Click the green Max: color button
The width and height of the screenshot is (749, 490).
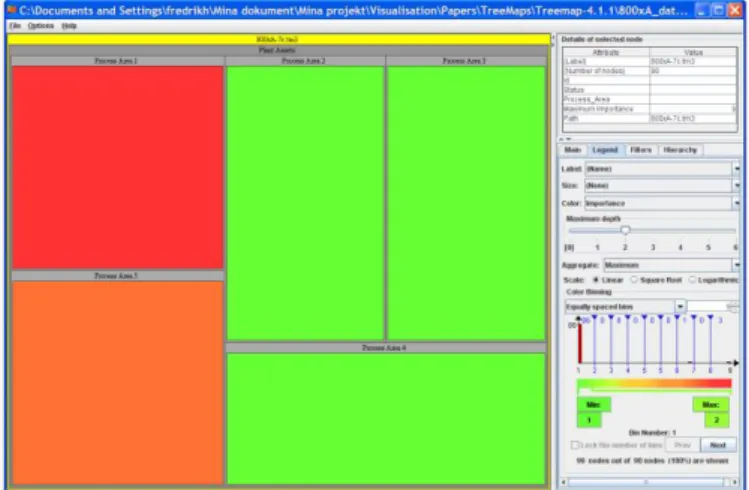(711, 405)
